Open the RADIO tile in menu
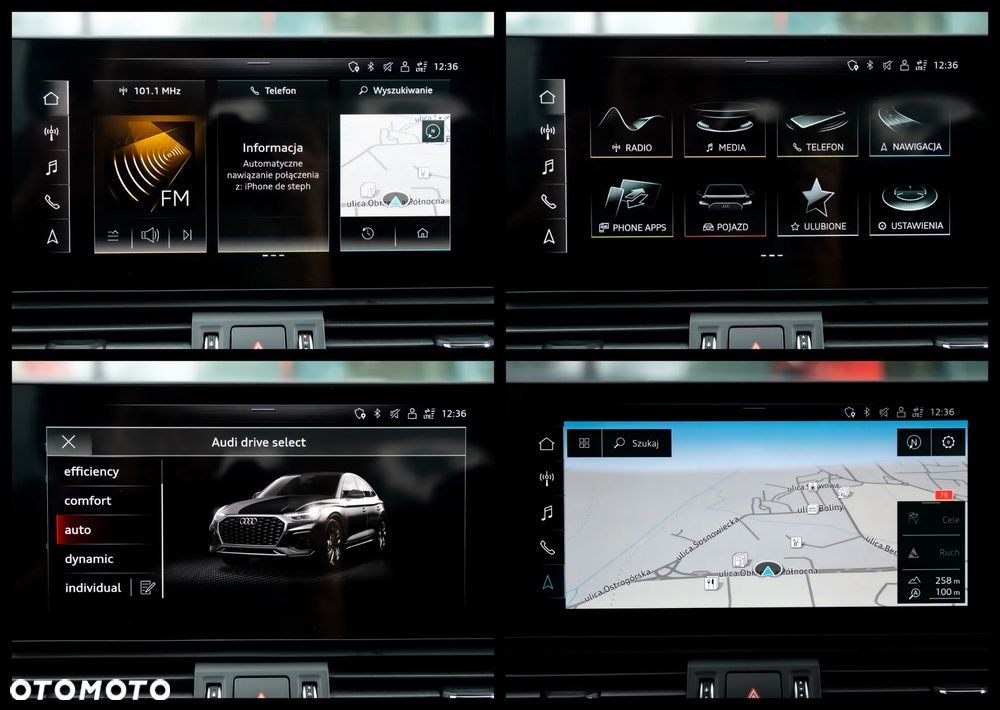Viewport: 1000px width, 710px height. (x=631, y=129)
